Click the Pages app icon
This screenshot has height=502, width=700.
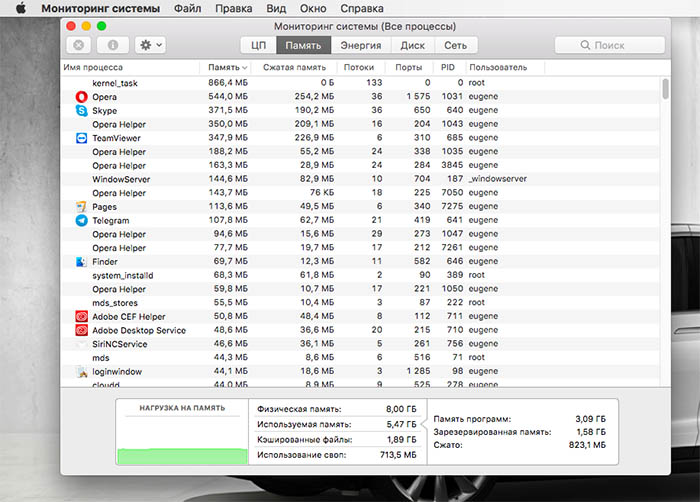click(81, 207)
